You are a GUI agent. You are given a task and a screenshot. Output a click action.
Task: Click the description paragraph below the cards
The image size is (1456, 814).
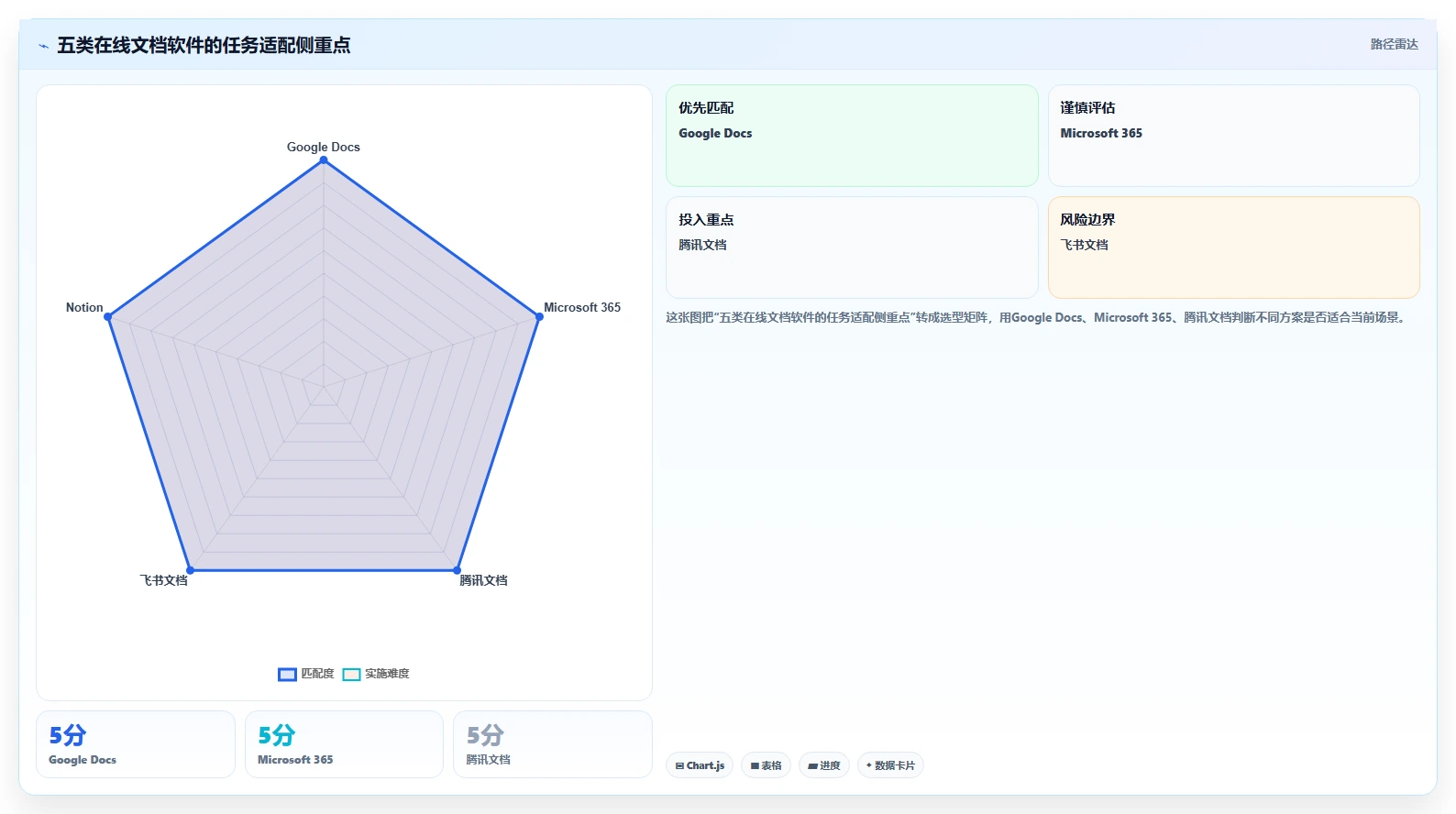tap(1038, 317)
